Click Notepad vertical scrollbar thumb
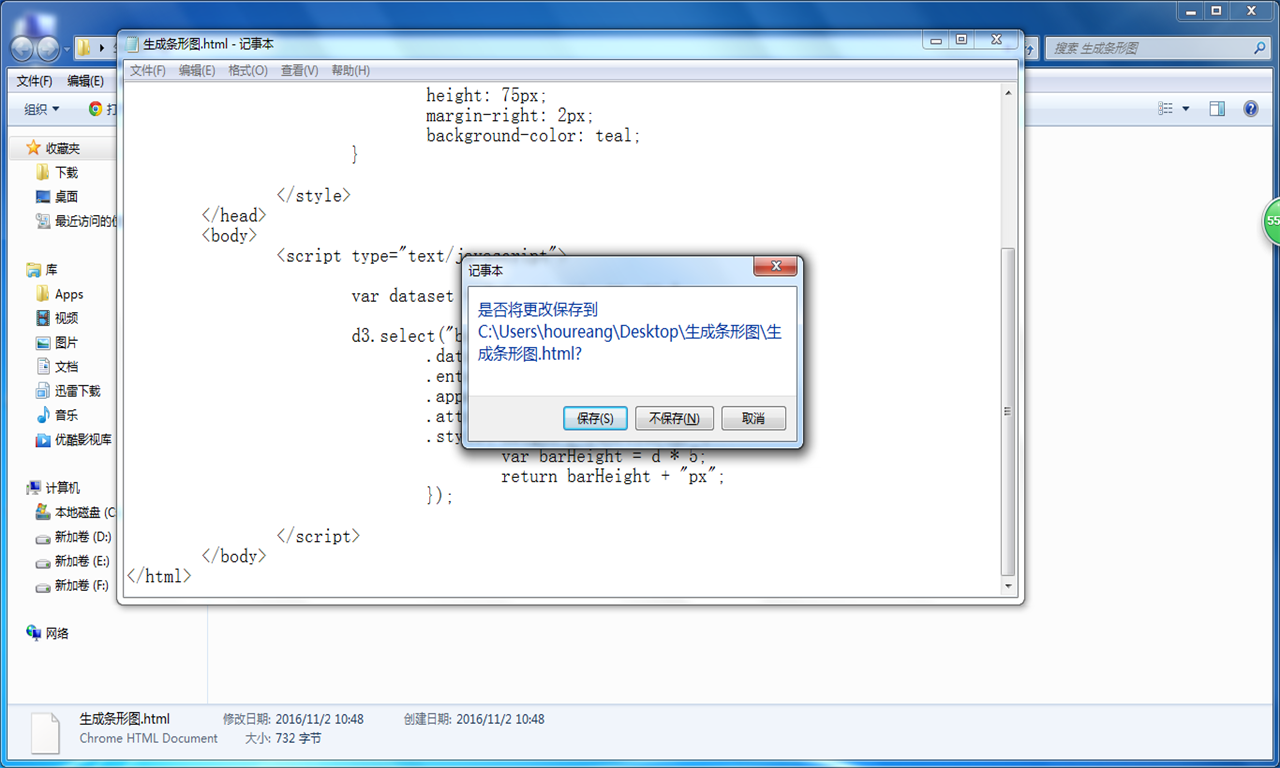 (1008, 411)
